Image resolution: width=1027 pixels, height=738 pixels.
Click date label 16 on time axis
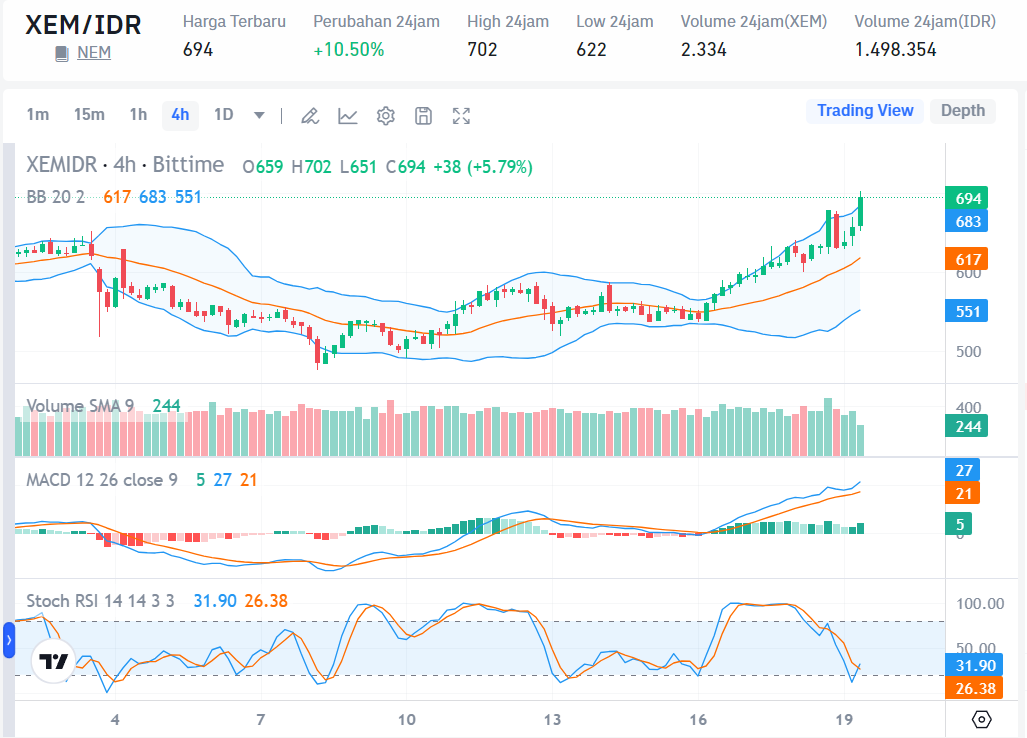[698, 720]
